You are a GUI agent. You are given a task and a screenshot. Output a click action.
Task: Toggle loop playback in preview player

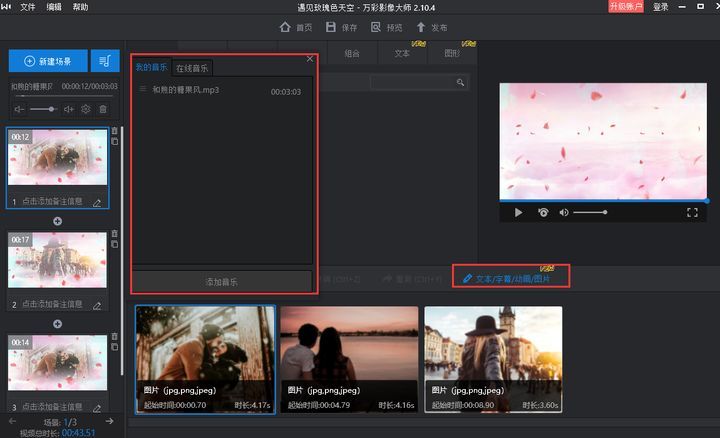pyautogui.click(x=543, y=212)
